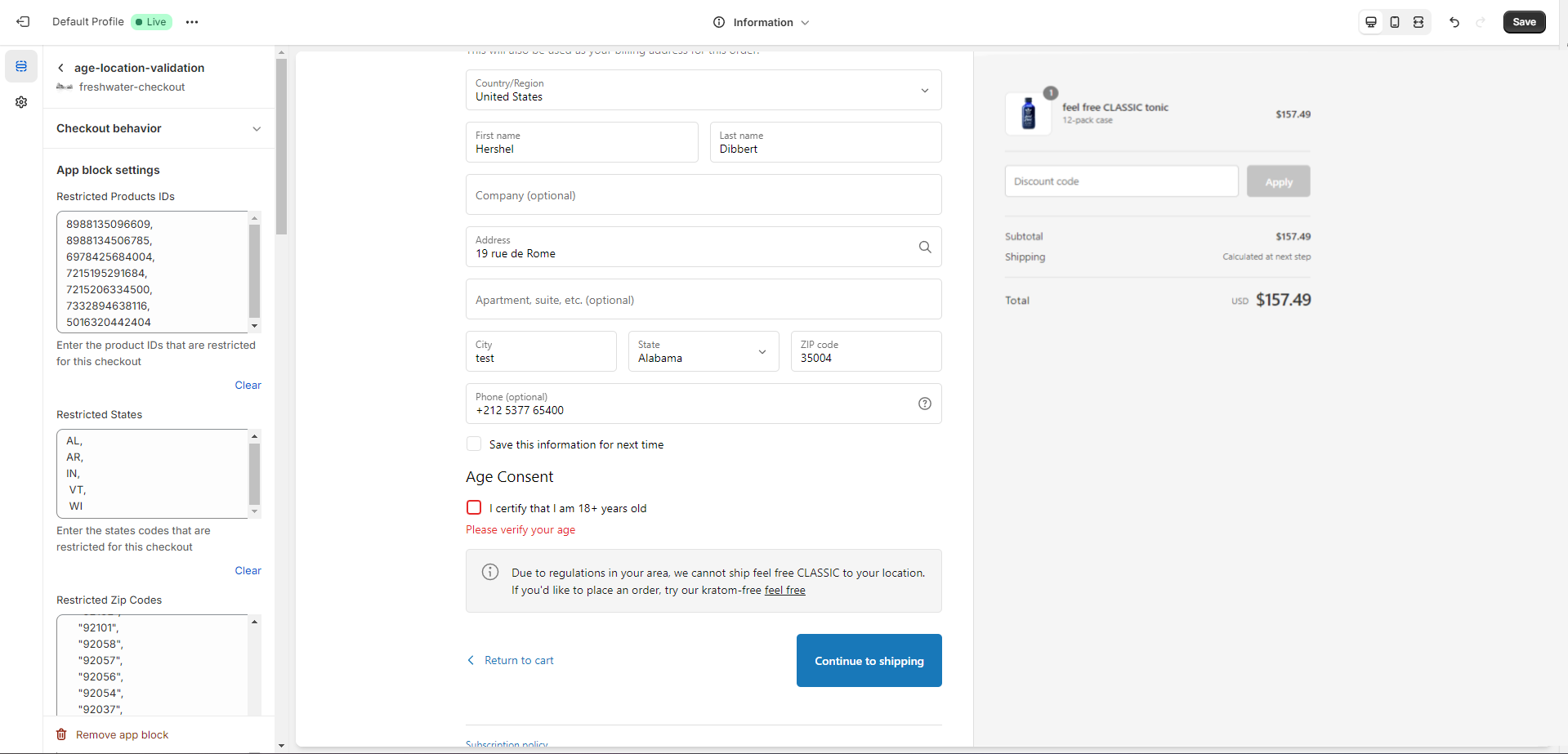Open the settings gear icon in sidebar
This screenshot has width=1568, height=754.
coord(21,102)
